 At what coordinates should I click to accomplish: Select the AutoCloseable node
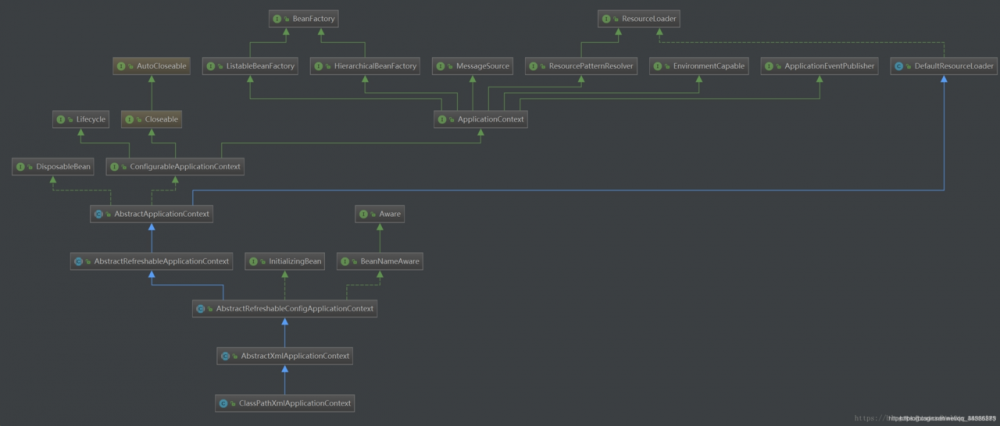point(151,66)
